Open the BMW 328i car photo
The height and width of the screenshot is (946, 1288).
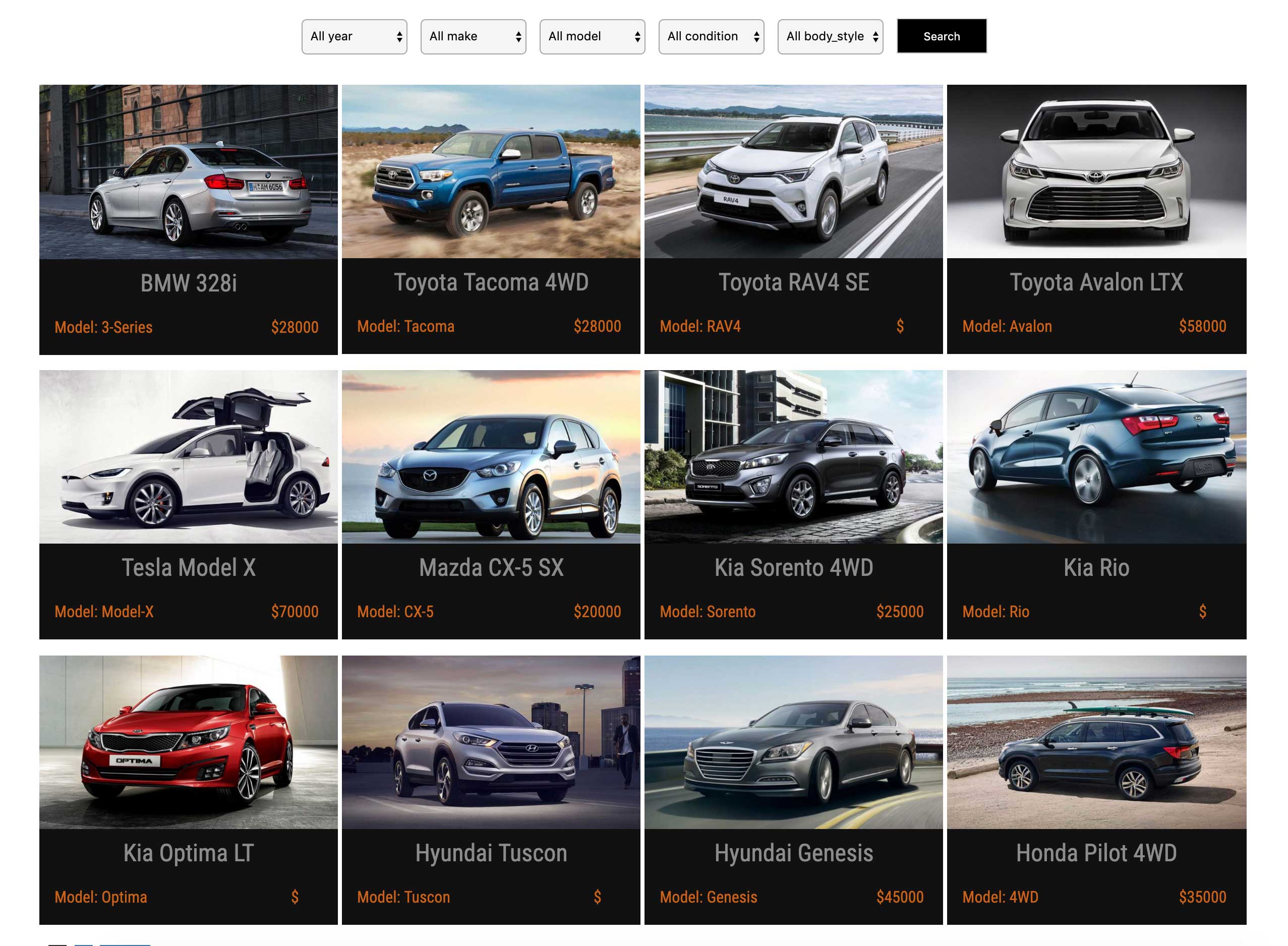point(189,172)
